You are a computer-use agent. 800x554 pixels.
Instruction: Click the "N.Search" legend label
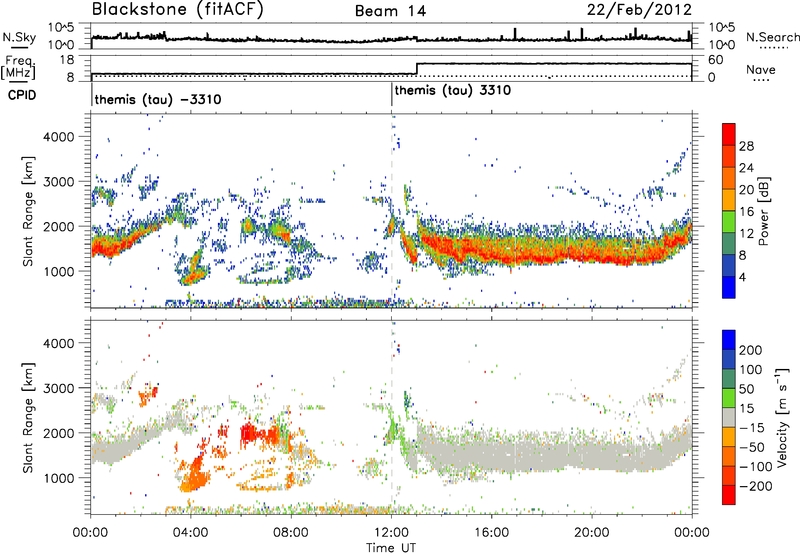[772, 37]
